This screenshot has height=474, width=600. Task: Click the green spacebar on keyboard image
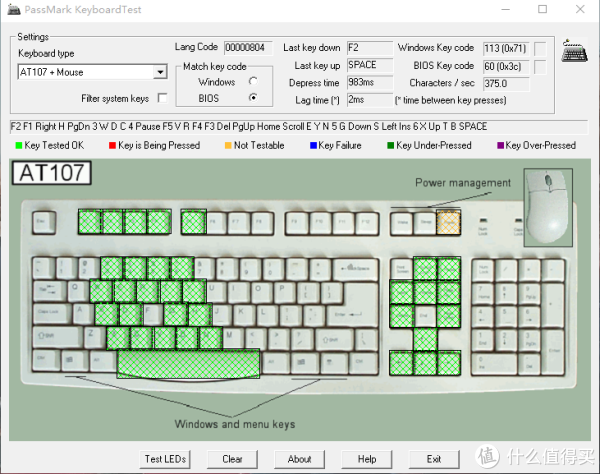[x=188, y=363]
